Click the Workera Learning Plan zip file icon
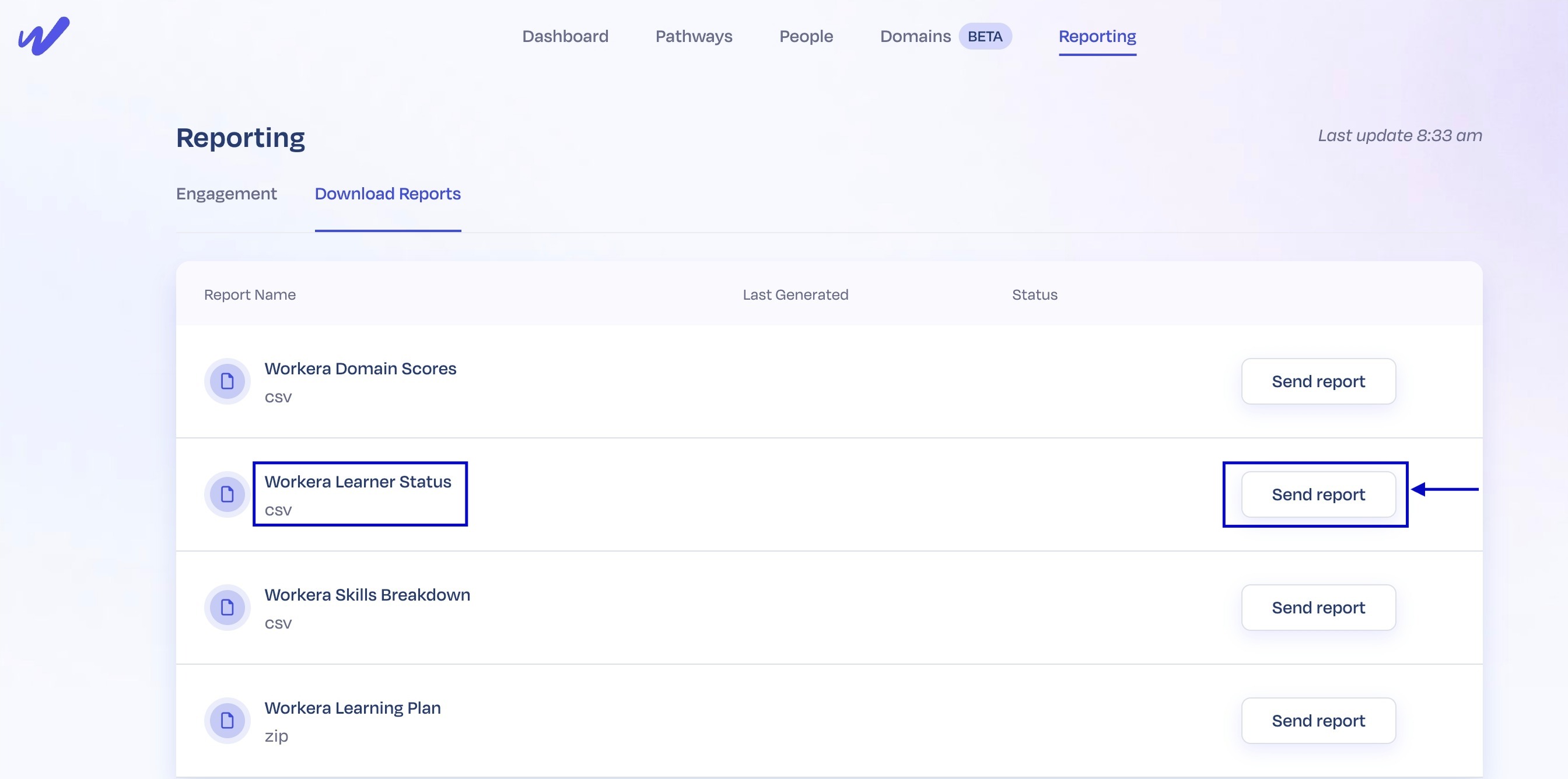The image size is (1568, 779). click(228, 720)
